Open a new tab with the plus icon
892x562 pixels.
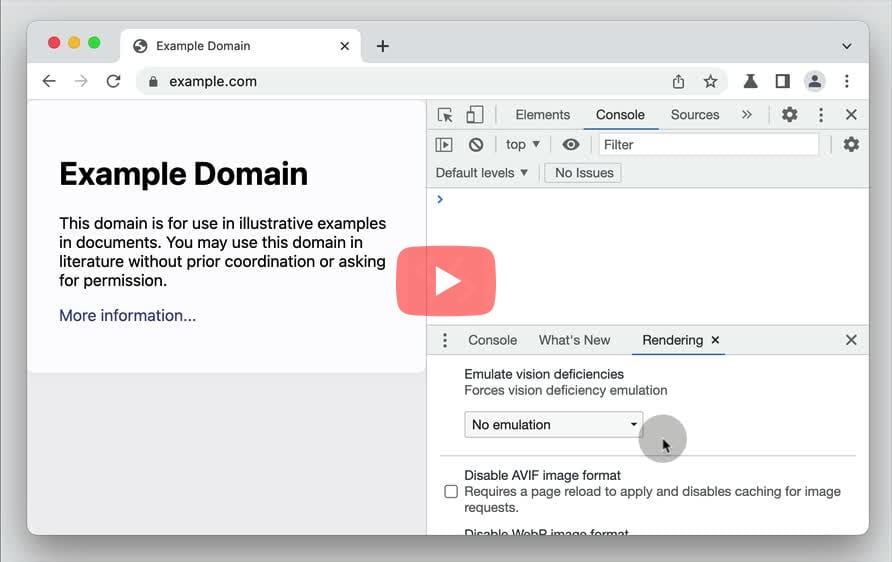point(383,46)
